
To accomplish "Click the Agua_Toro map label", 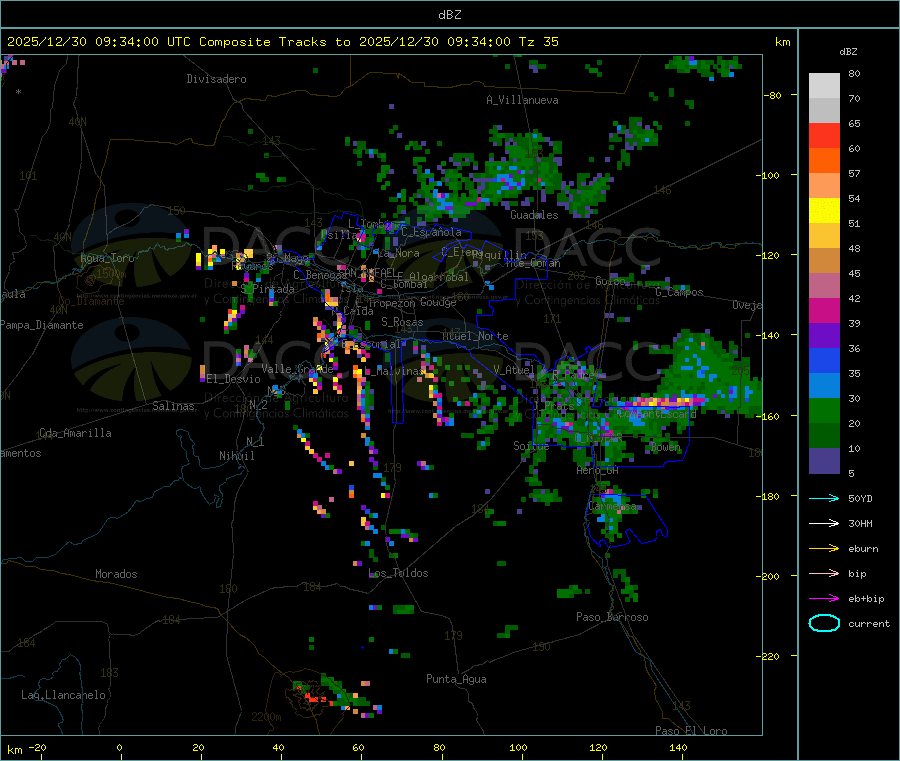I will pyautogui.click(x=107, y=258).
